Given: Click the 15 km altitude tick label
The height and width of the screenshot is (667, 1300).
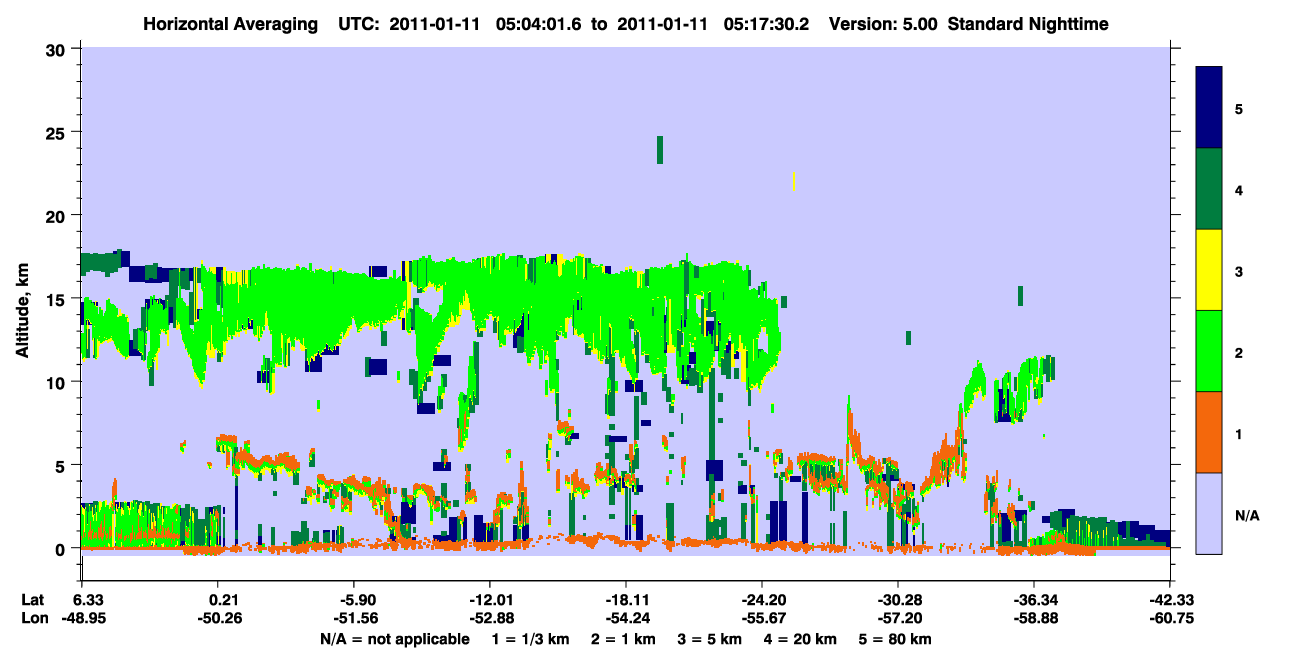Looking at the screenshot, I should pyautogui.click(x=59, y=299).
